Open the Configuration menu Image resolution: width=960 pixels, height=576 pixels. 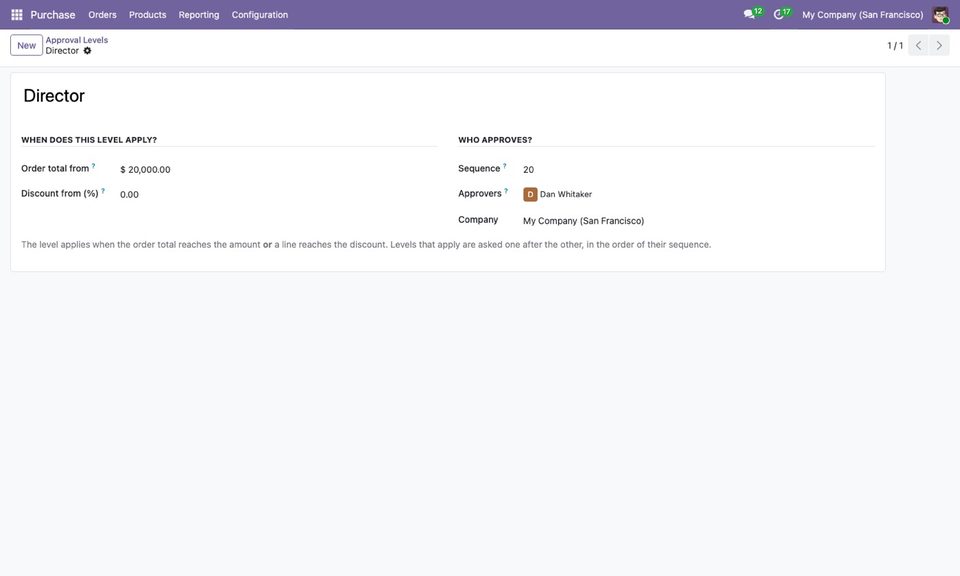[x=260, y=15]
